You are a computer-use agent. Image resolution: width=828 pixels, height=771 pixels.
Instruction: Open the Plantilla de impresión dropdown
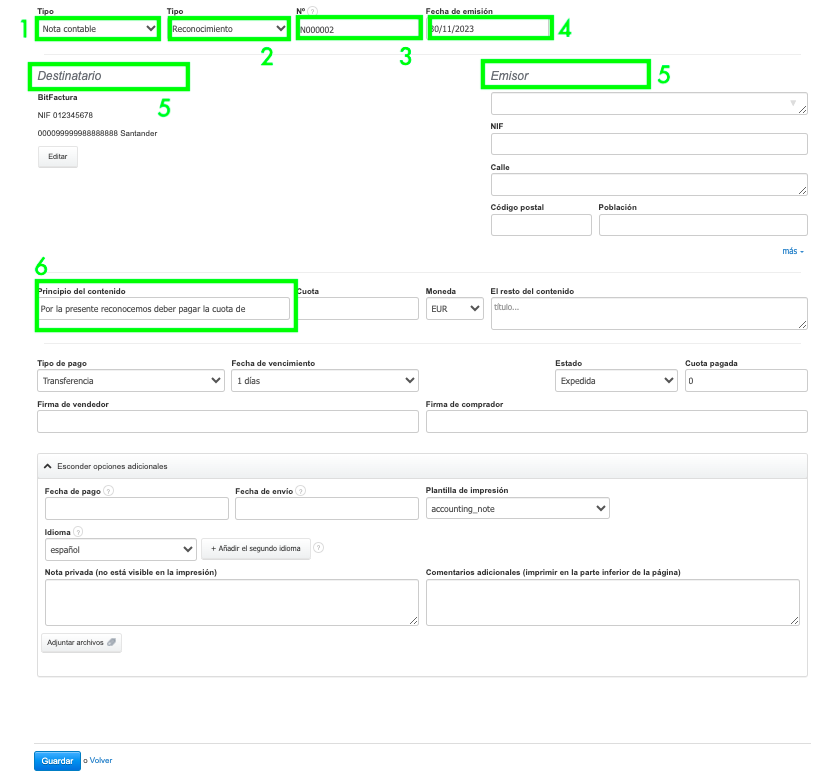pyautogui.click(x=517, y=509)
